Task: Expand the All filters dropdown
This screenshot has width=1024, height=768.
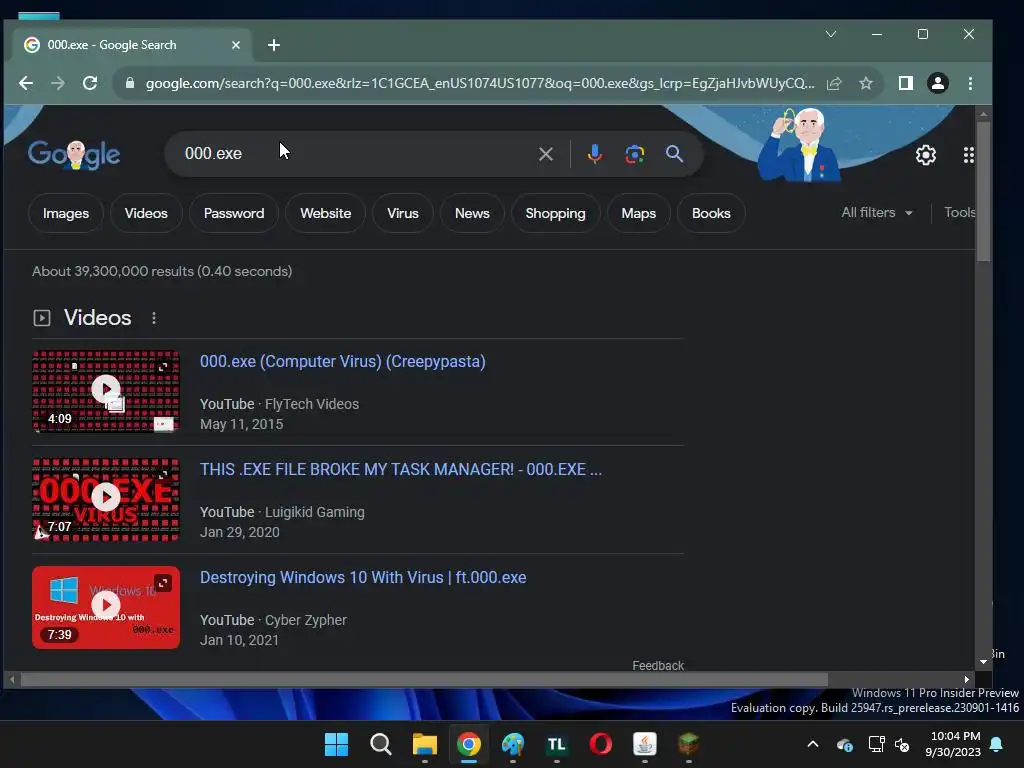Action: point(876,212)
